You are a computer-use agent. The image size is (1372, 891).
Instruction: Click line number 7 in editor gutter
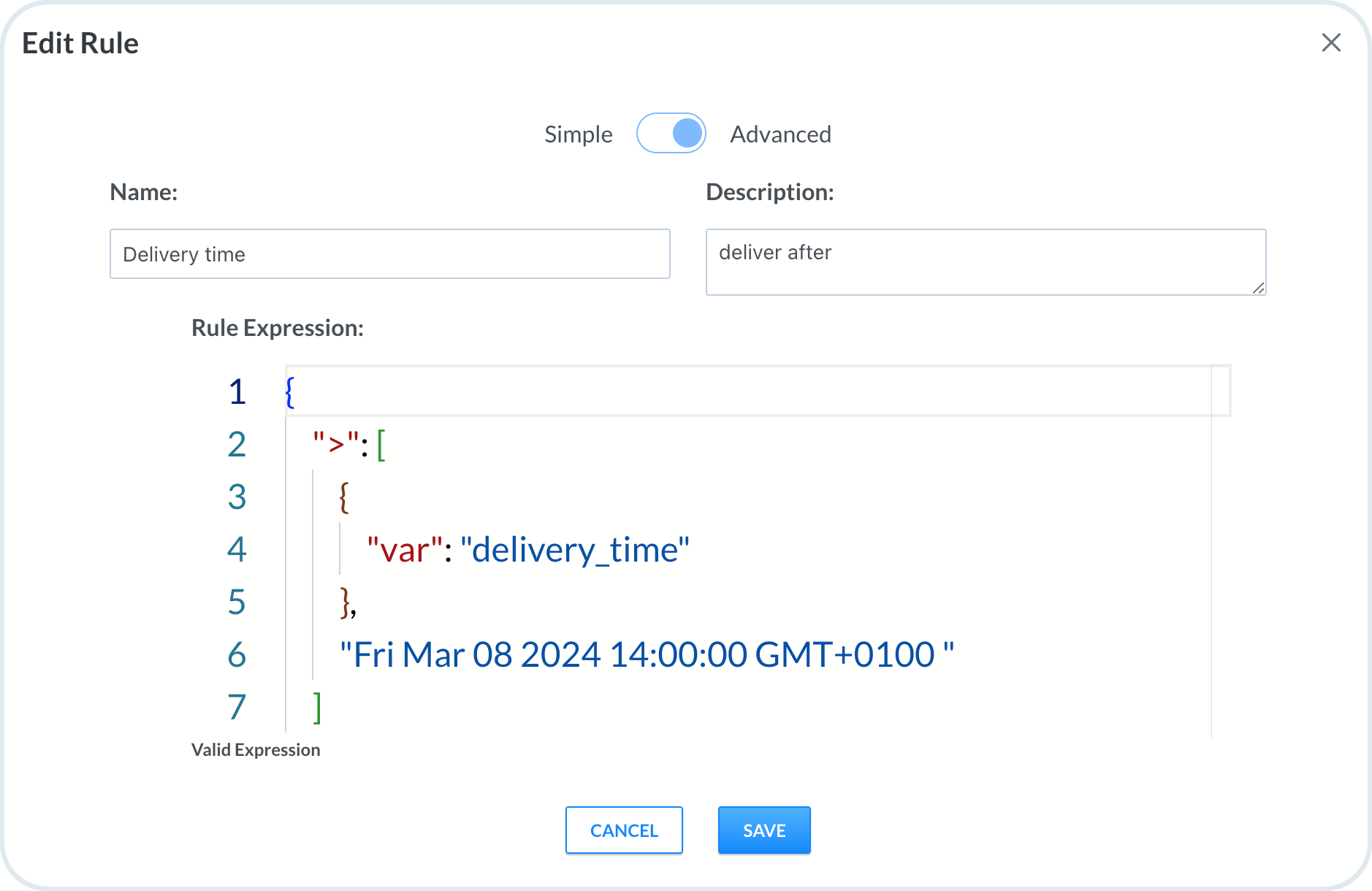pos(237,708)
